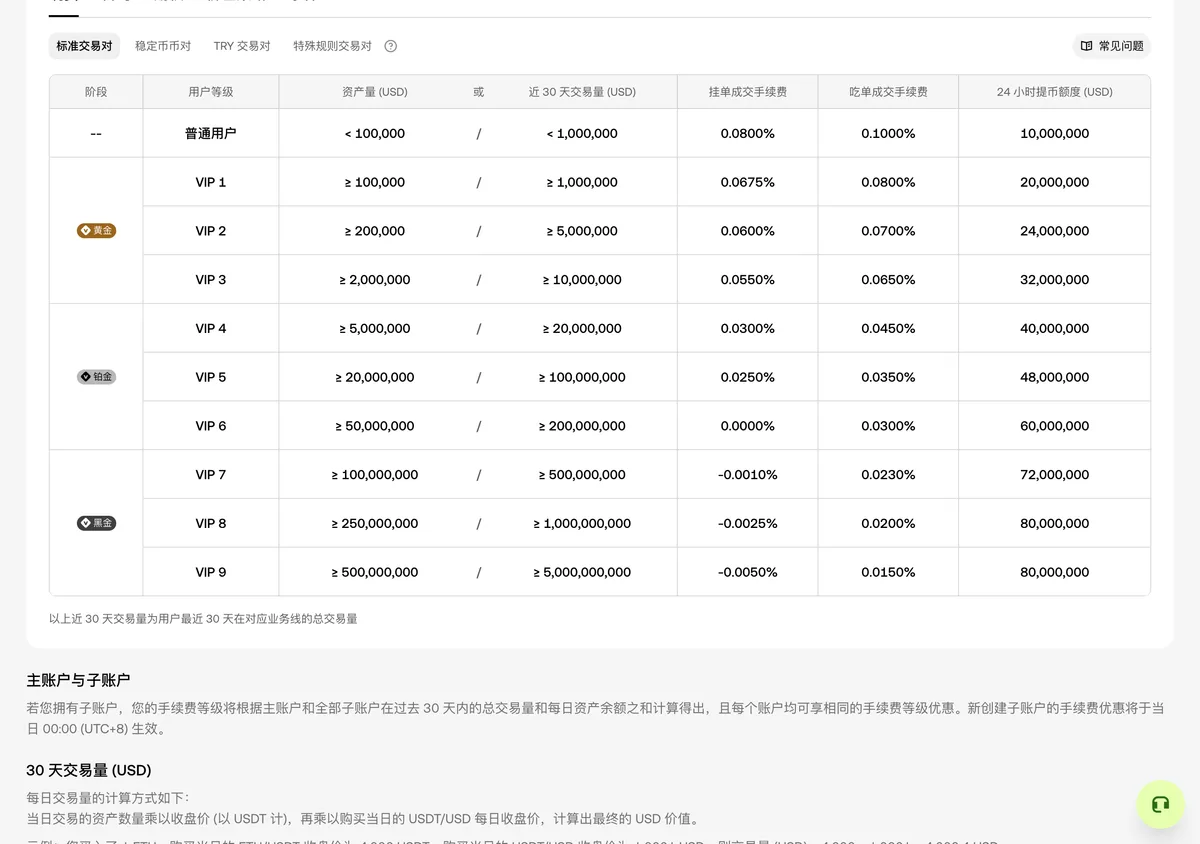Screen dimensions: 1200x844
Task: Click the 普通用户 level cell
Action: [x=211, y=133]
